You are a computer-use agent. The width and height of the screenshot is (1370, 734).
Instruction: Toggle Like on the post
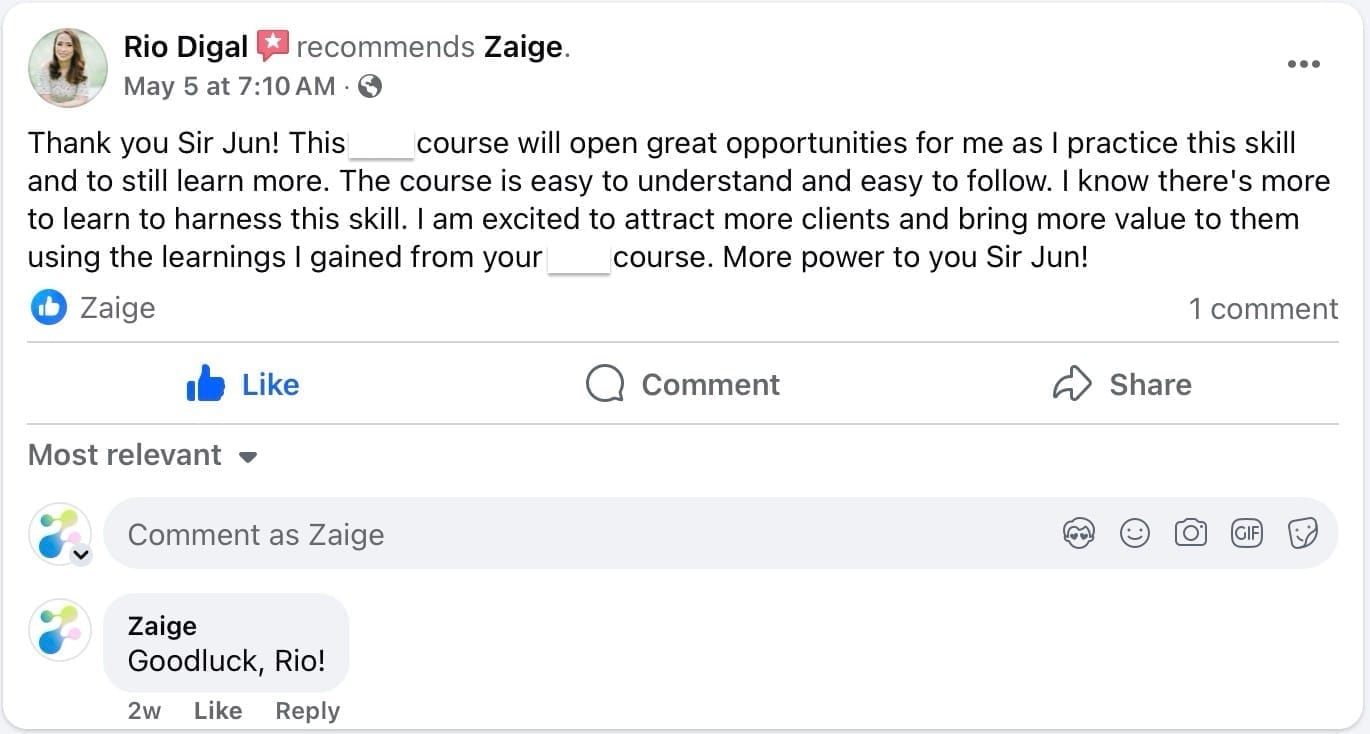(x=243, y=384)
